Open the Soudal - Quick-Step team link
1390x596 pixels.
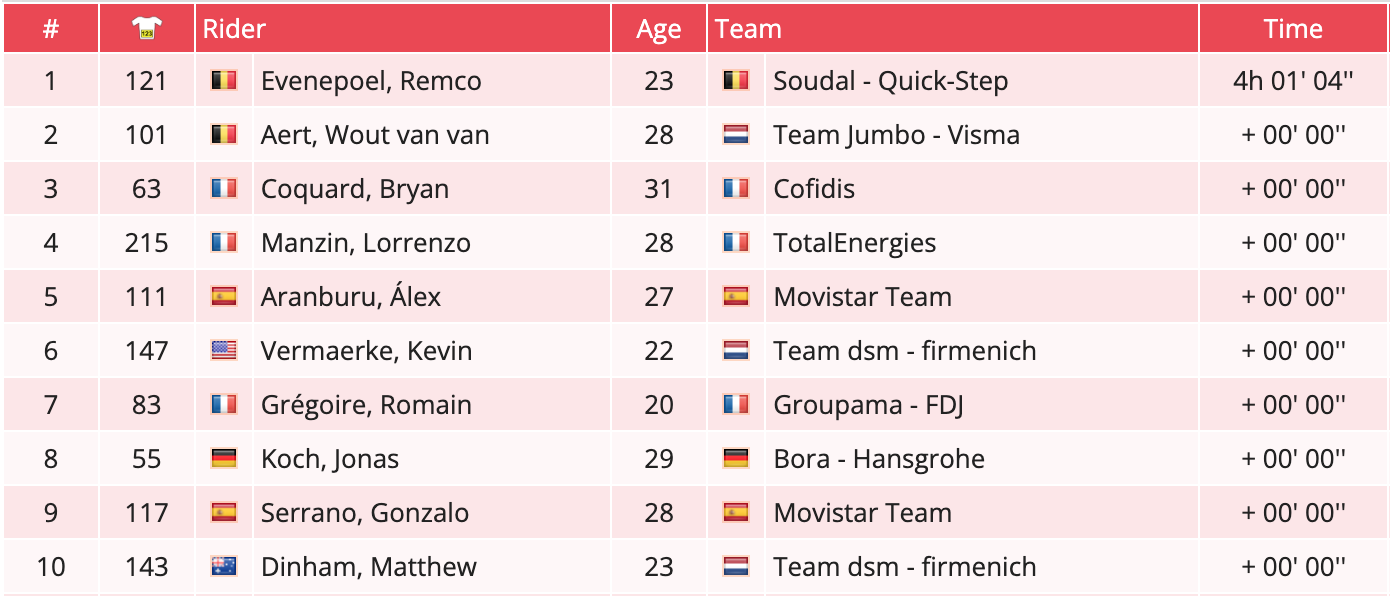point(890,81)
